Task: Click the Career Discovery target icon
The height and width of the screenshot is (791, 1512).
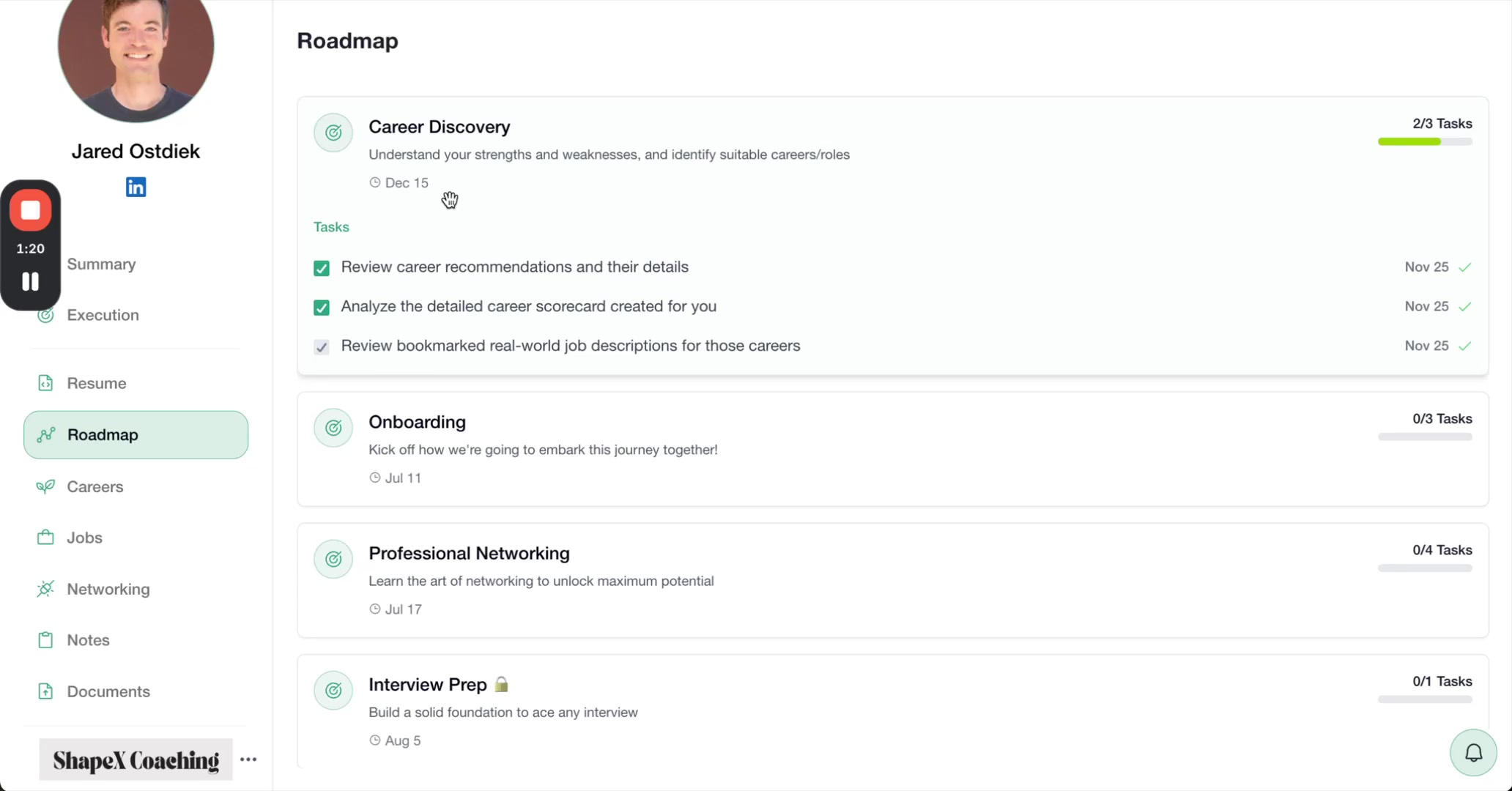Action: [333, 133]
